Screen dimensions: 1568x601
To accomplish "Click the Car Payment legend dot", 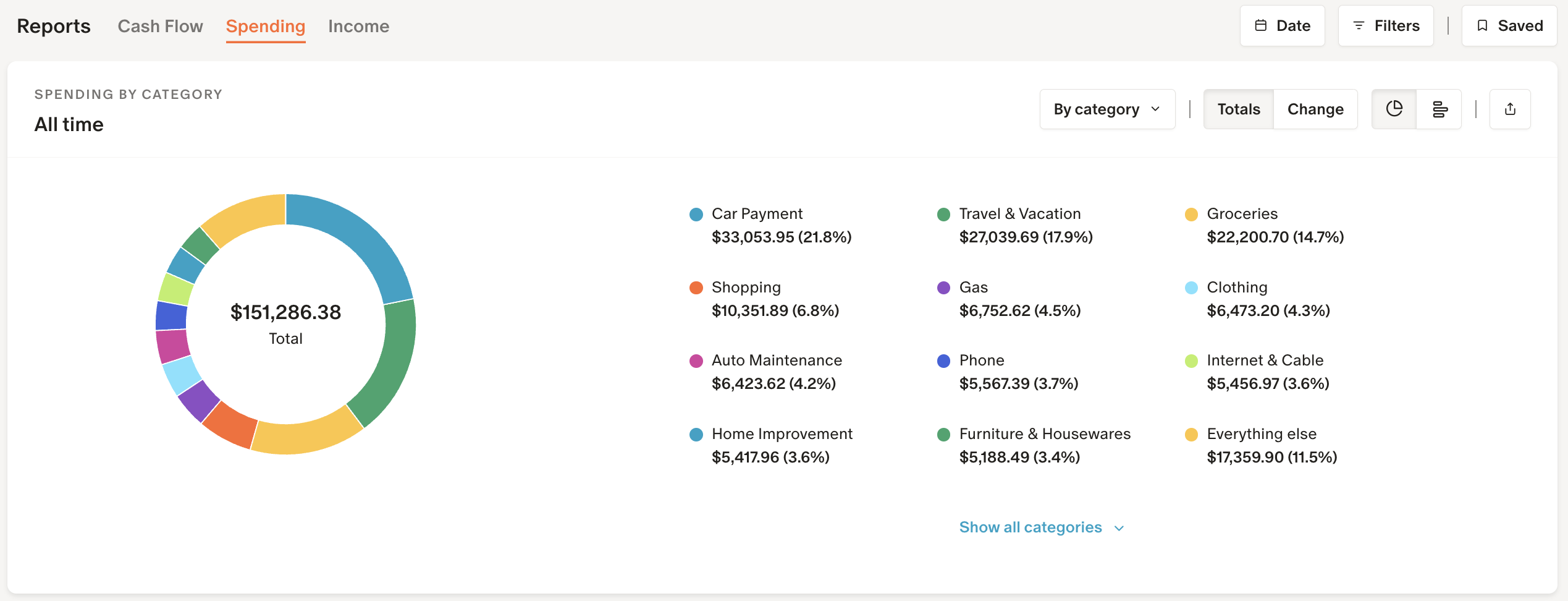I will pyautogui.click(x=696, y=215).
